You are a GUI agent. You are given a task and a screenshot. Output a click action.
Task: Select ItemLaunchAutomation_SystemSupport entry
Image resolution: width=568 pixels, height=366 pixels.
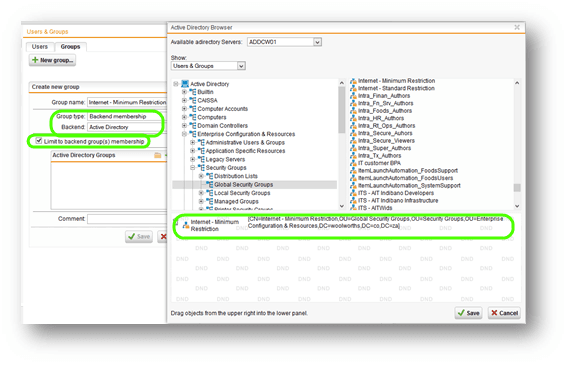409,186
